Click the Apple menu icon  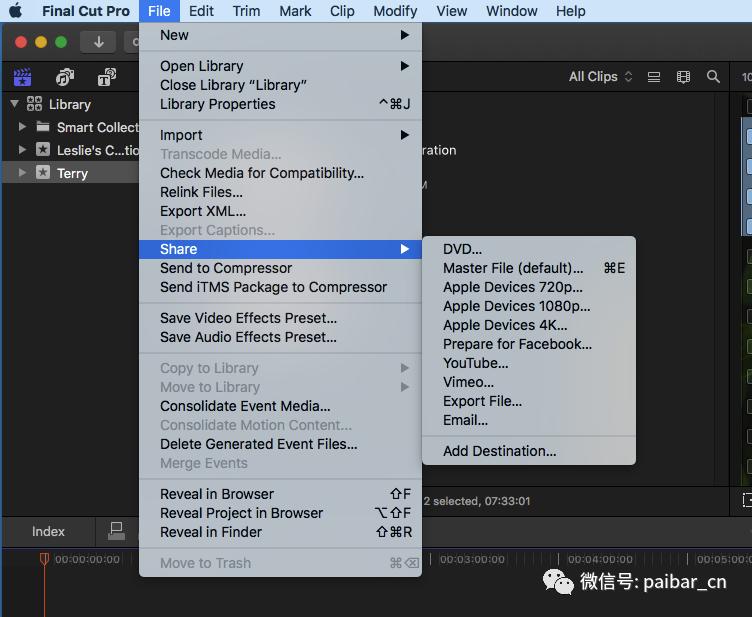pos(16,11)
